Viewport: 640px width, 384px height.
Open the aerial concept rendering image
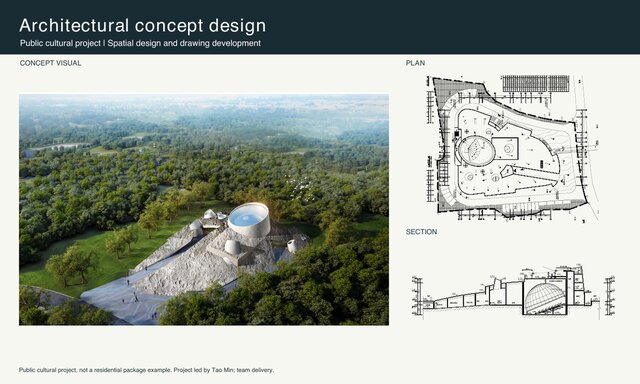(x=204, y=209)
